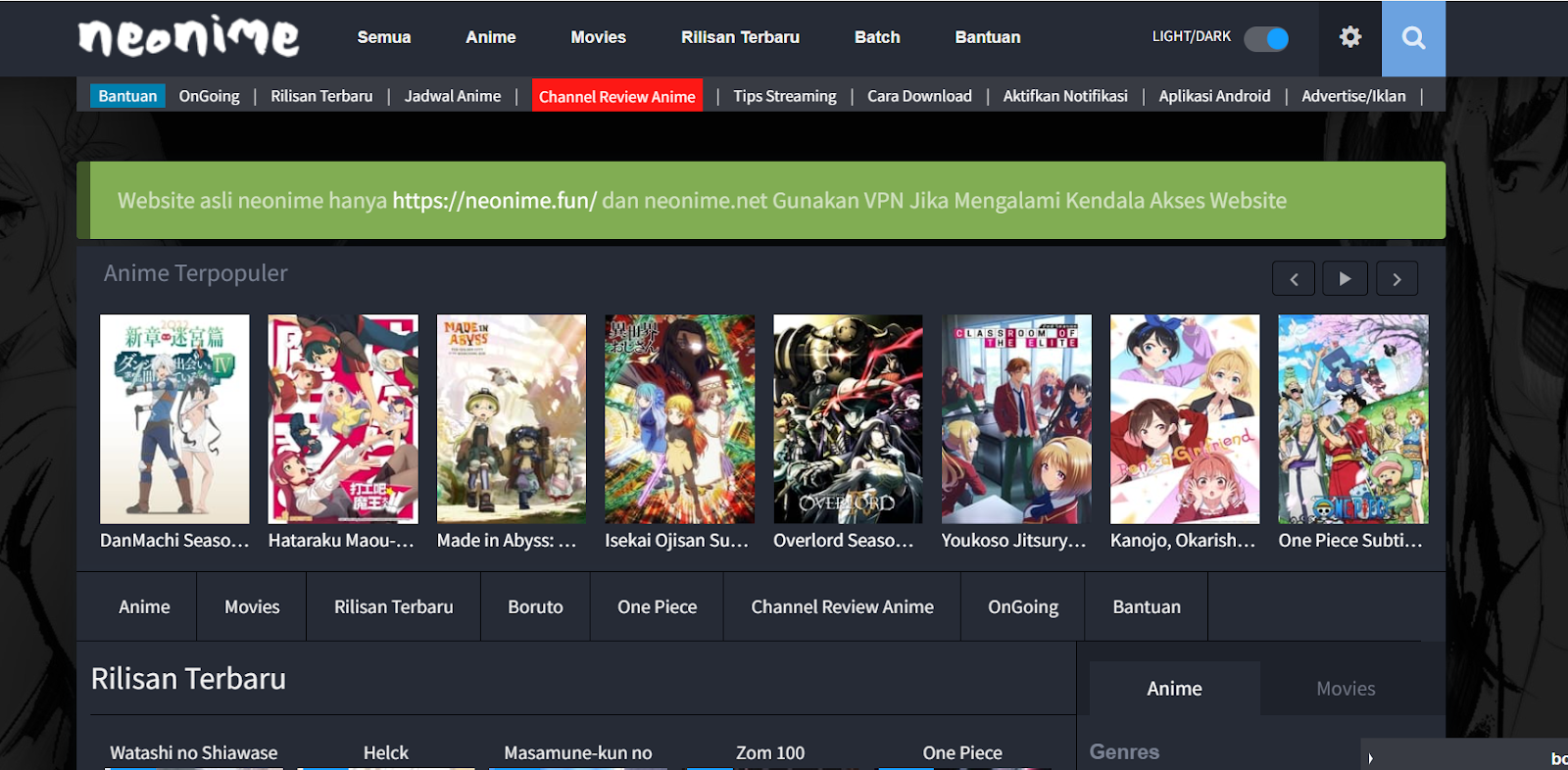
Task: Click the Genres sidebar heading
Action: 1124,752
